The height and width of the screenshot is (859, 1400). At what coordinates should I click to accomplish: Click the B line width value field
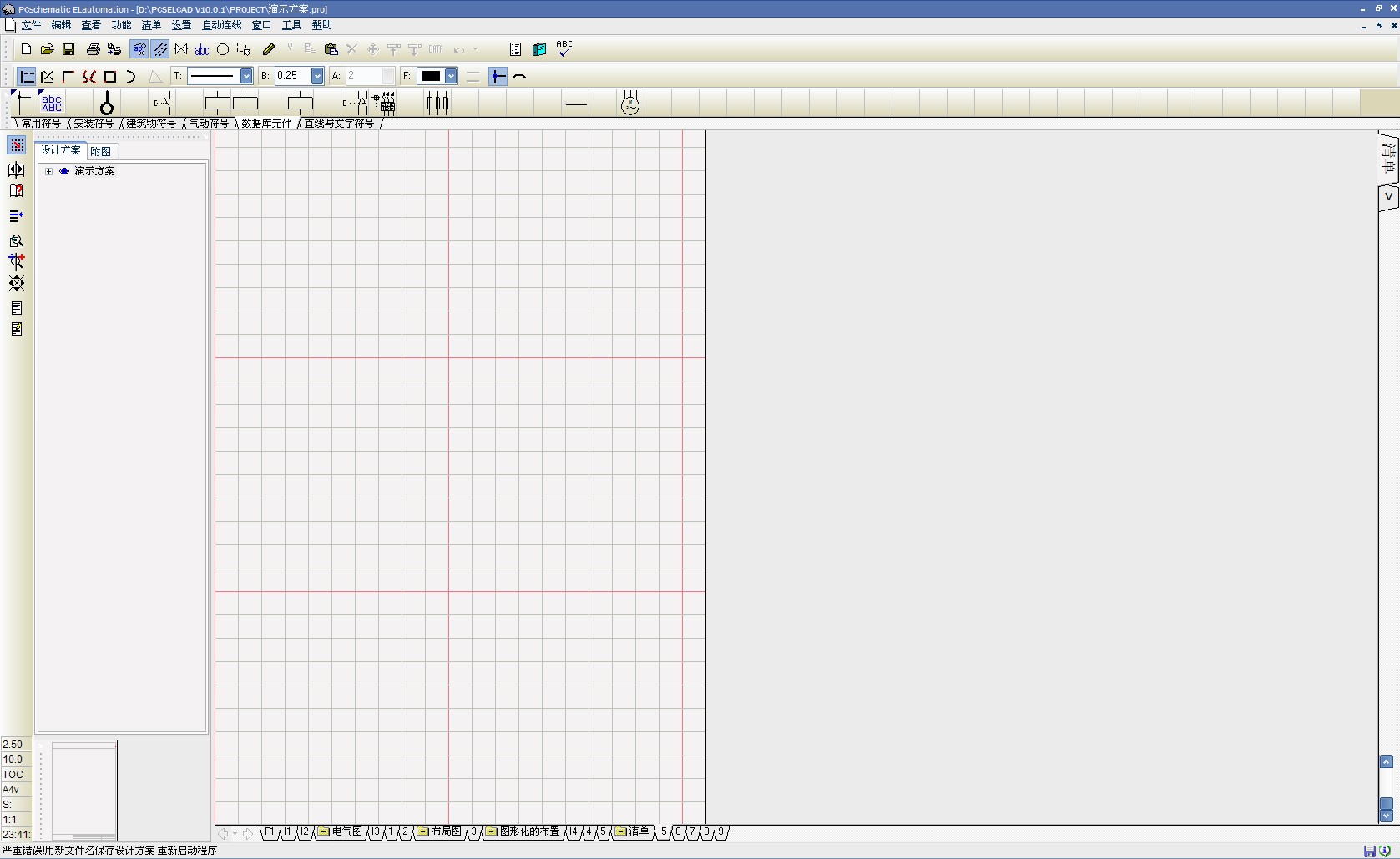292,77
